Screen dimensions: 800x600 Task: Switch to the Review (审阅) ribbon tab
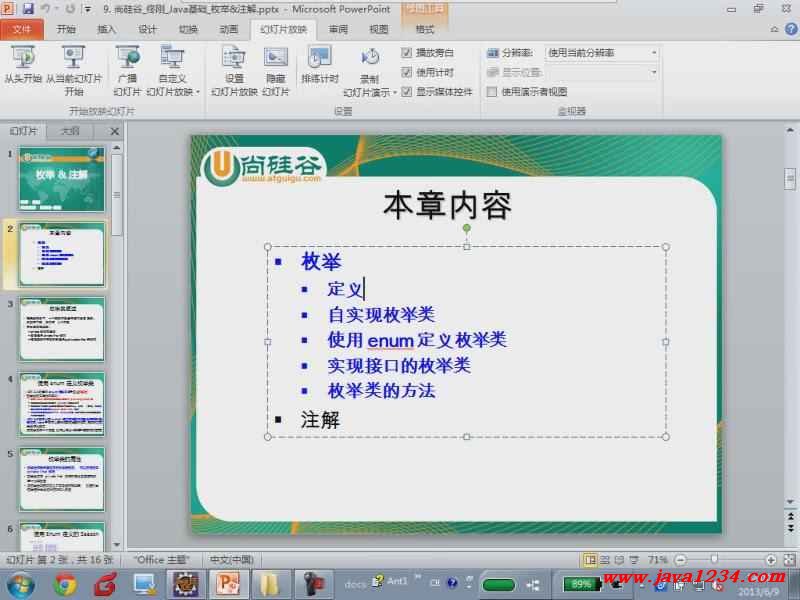pos(338,30)
